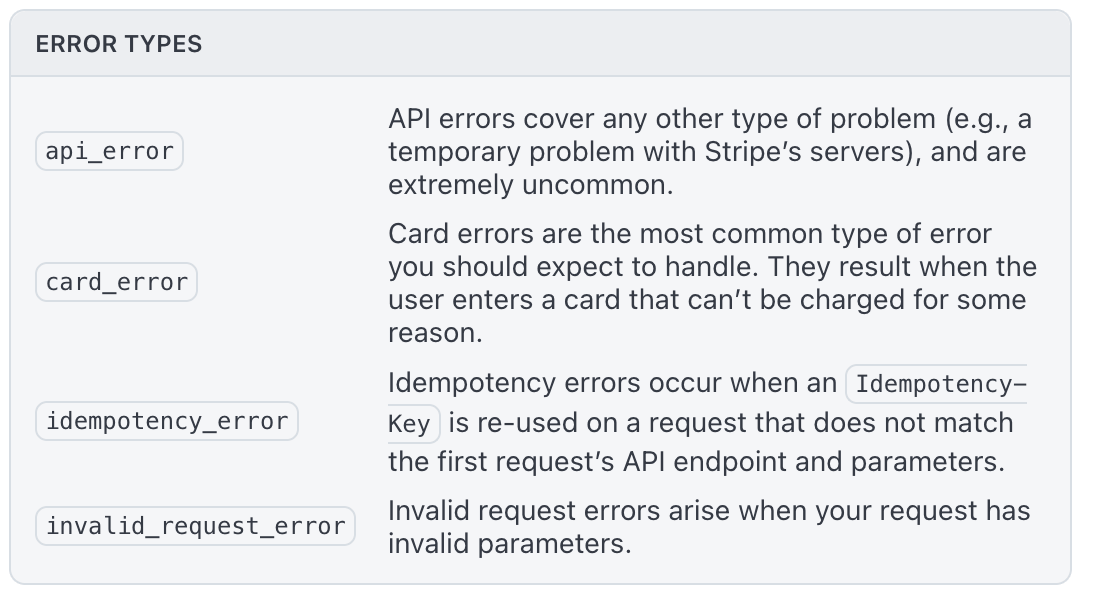The height and width of the screenshot is (600, 1096).
Task: Click the ERROR TYPES header
Action: pos(119,44)
